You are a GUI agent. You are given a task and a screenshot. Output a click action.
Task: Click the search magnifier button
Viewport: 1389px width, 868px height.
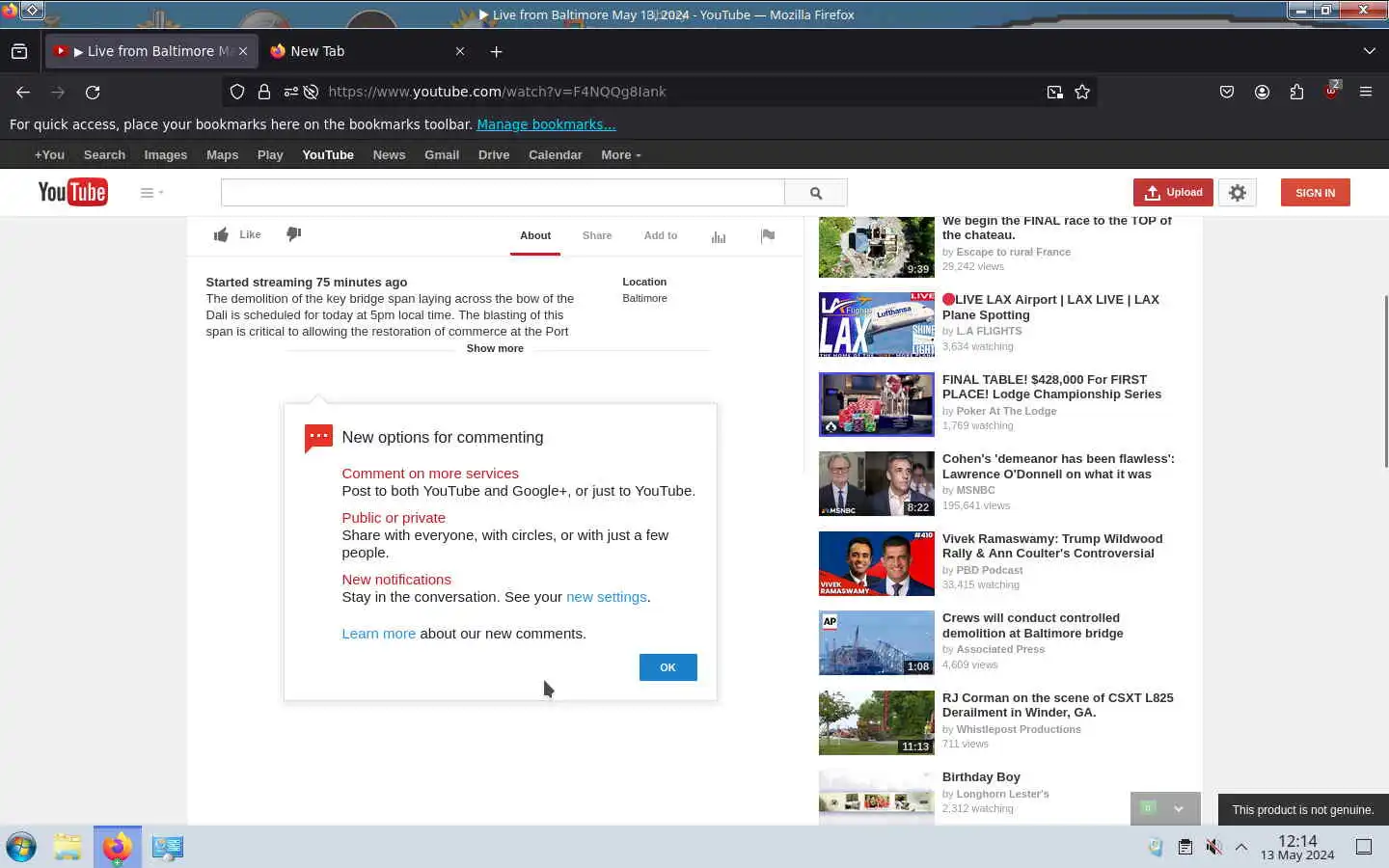(x=816, y=193)
